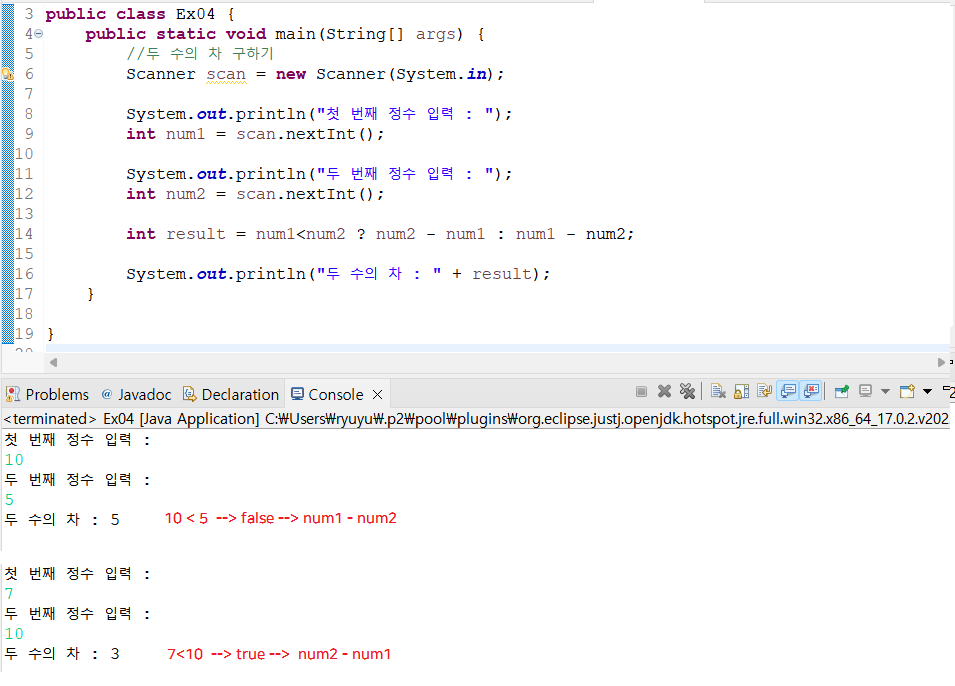955x686 pixels.
Task: Expand Open Console dropdown arrow
Action: coord(928,392)
